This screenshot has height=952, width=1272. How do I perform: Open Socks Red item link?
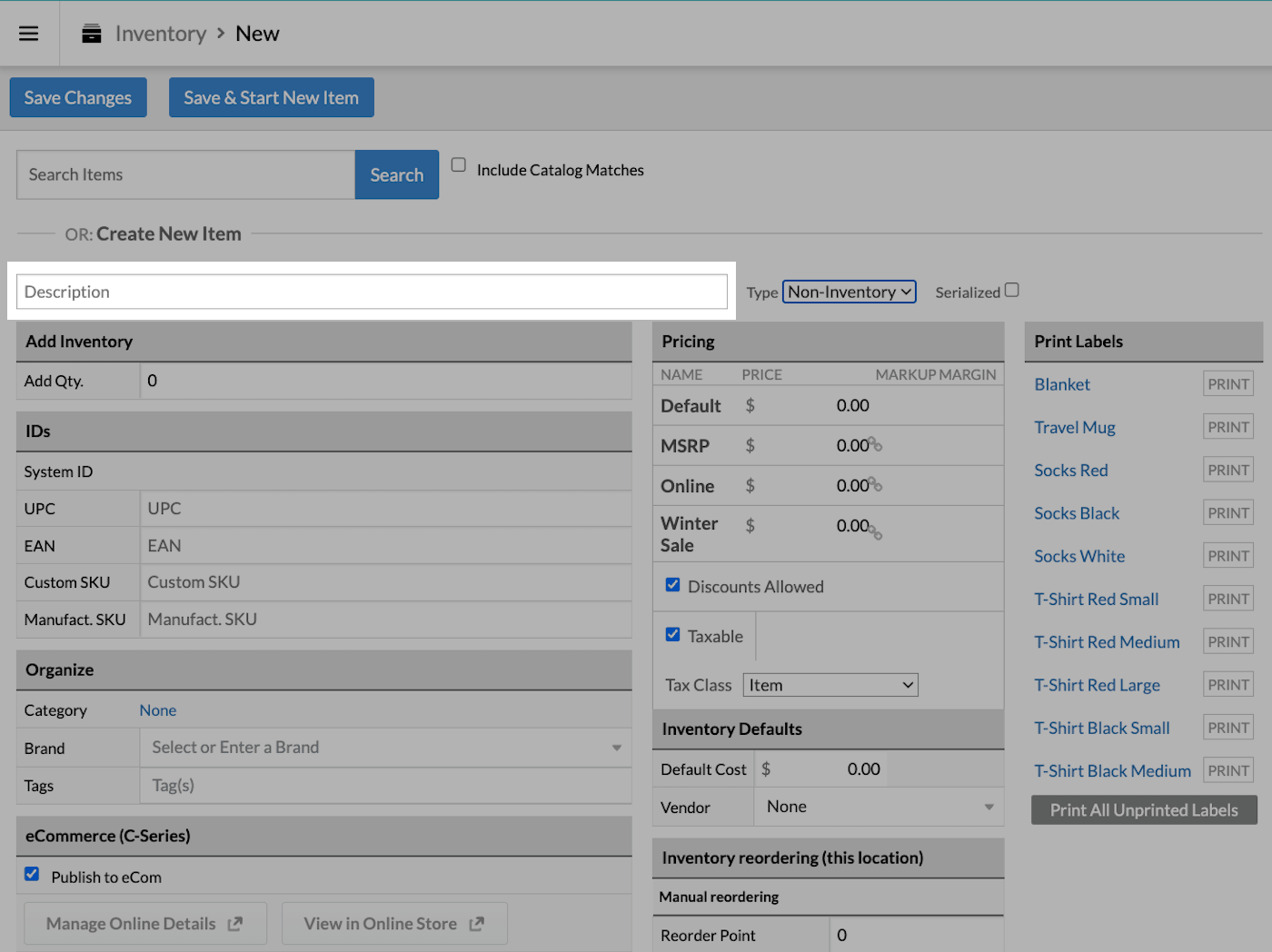coord(1071,471)
